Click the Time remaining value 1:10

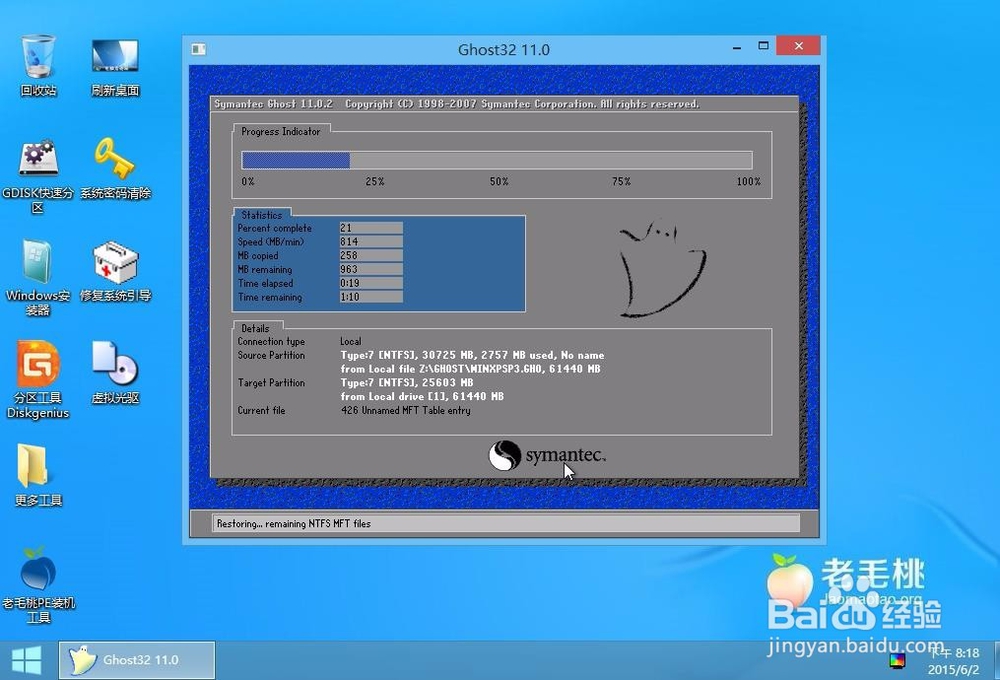[371, 297]
